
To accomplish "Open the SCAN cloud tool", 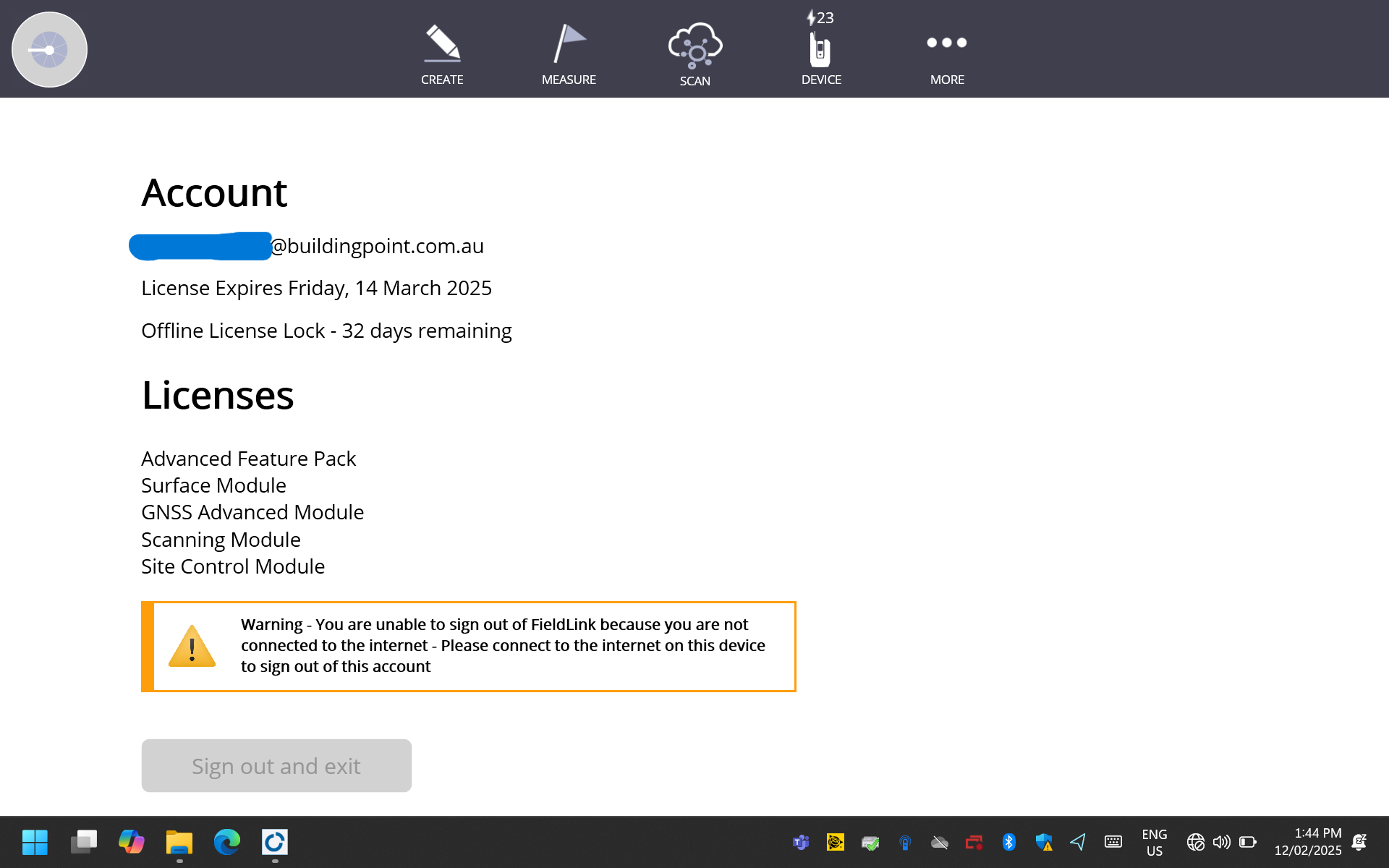I will pos(694,54).
